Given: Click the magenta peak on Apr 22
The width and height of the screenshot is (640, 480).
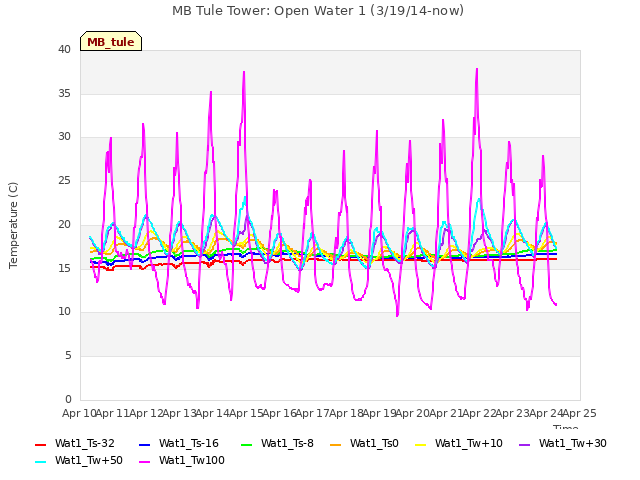Looking at the screenshot, I should 477,69.
